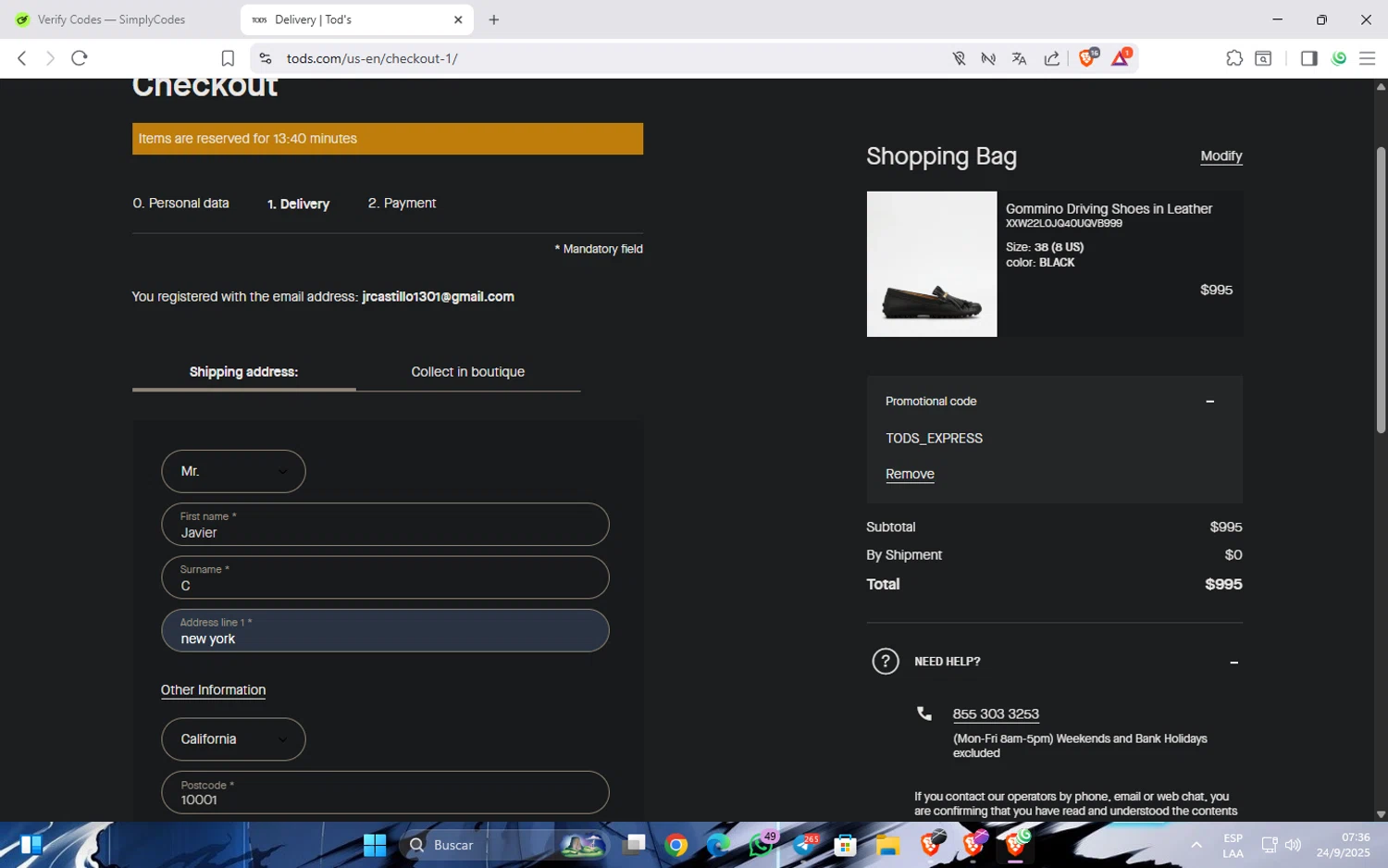Click the page vertical scrollbar thumb

(x=1381, y=290)
